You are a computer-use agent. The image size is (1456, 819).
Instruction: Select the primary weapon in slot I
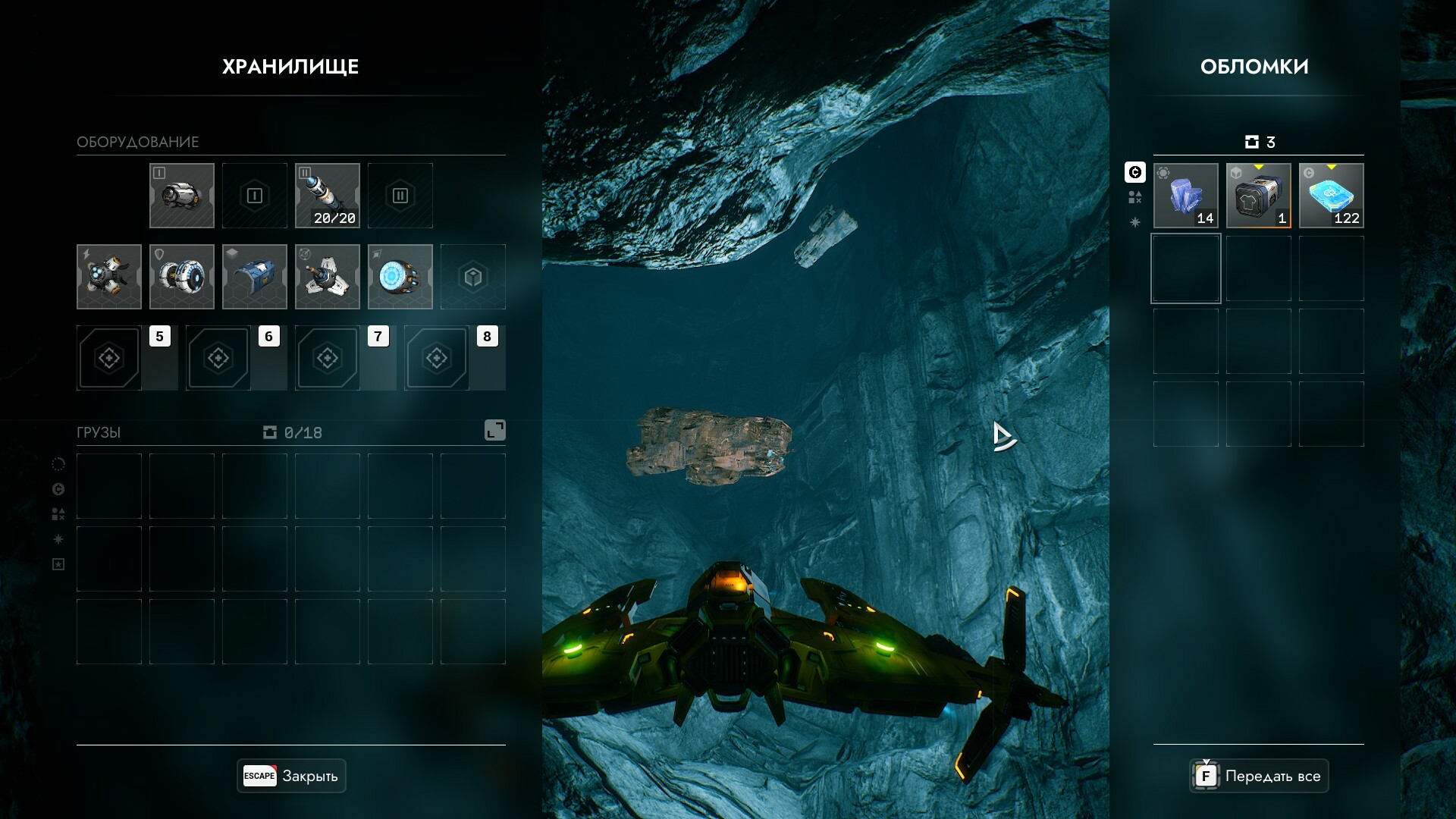click(182, 196)
